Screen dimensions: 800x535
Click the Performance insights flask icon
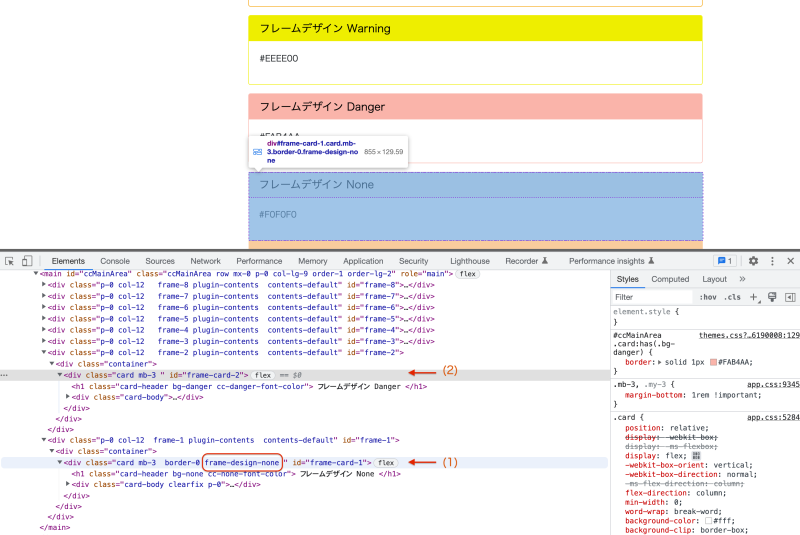point(651,261)
